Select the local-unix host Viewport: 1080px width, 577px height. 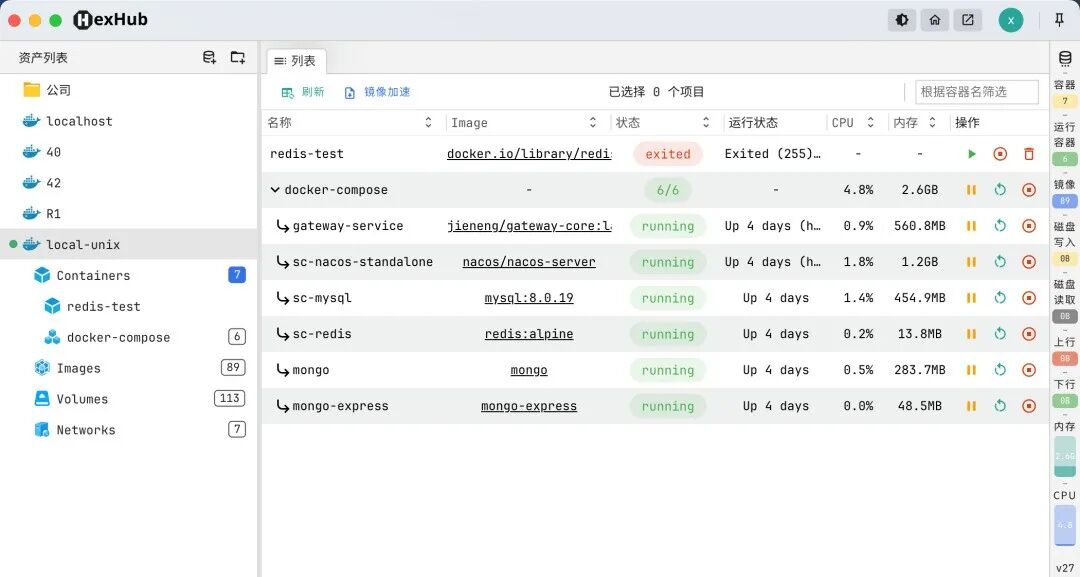click(x=129, y=244)
